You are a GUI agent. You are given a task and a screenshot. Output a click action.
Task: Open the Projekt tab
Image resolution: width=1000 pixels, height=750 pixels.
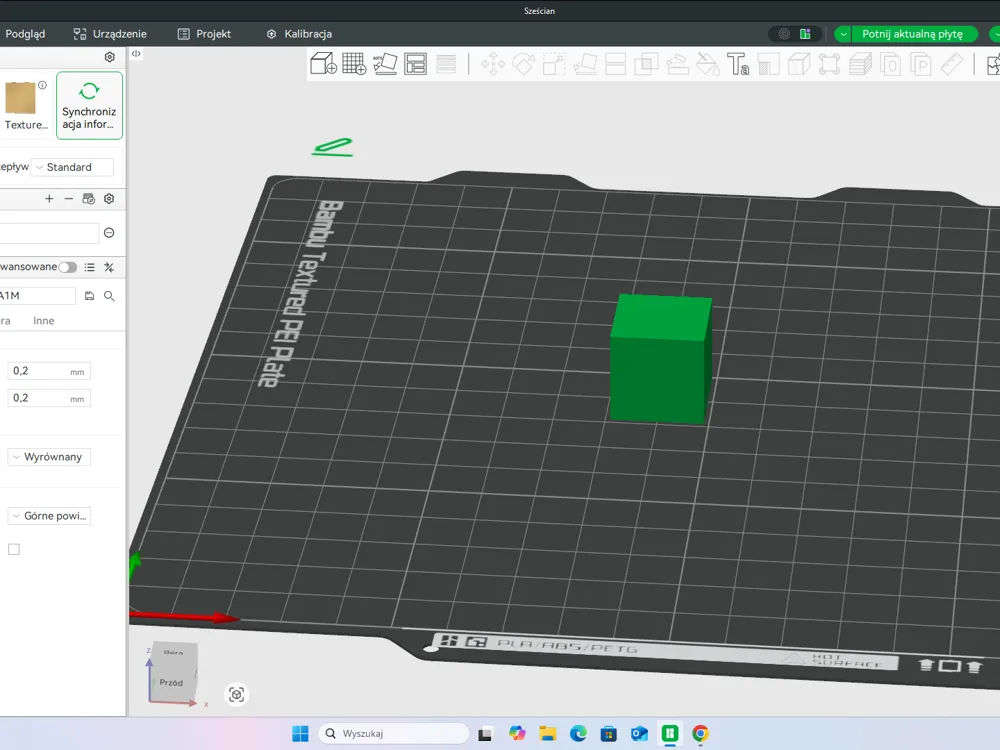coord(204,34)
